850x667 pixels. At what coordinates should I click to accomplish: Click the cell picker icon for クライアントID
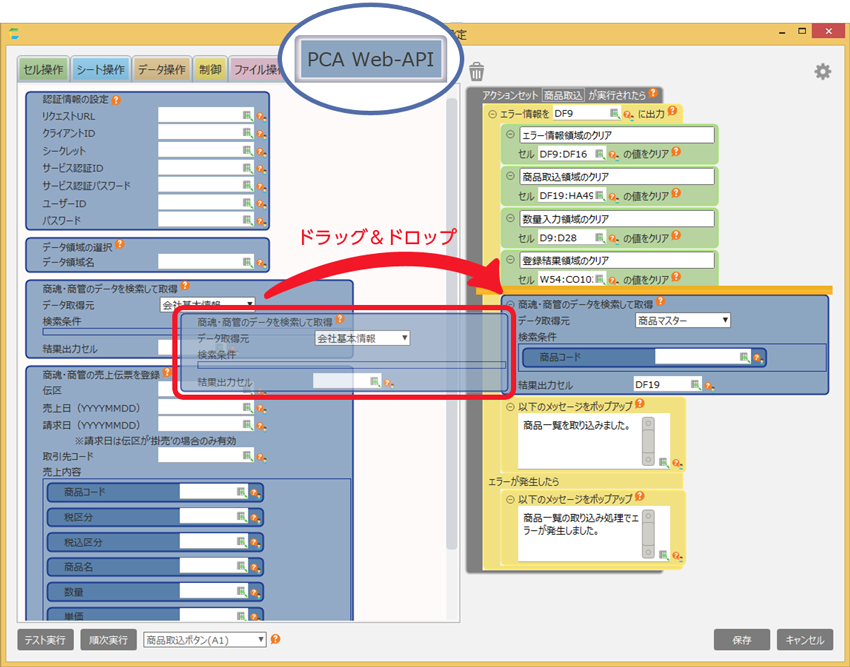[247, 133]
